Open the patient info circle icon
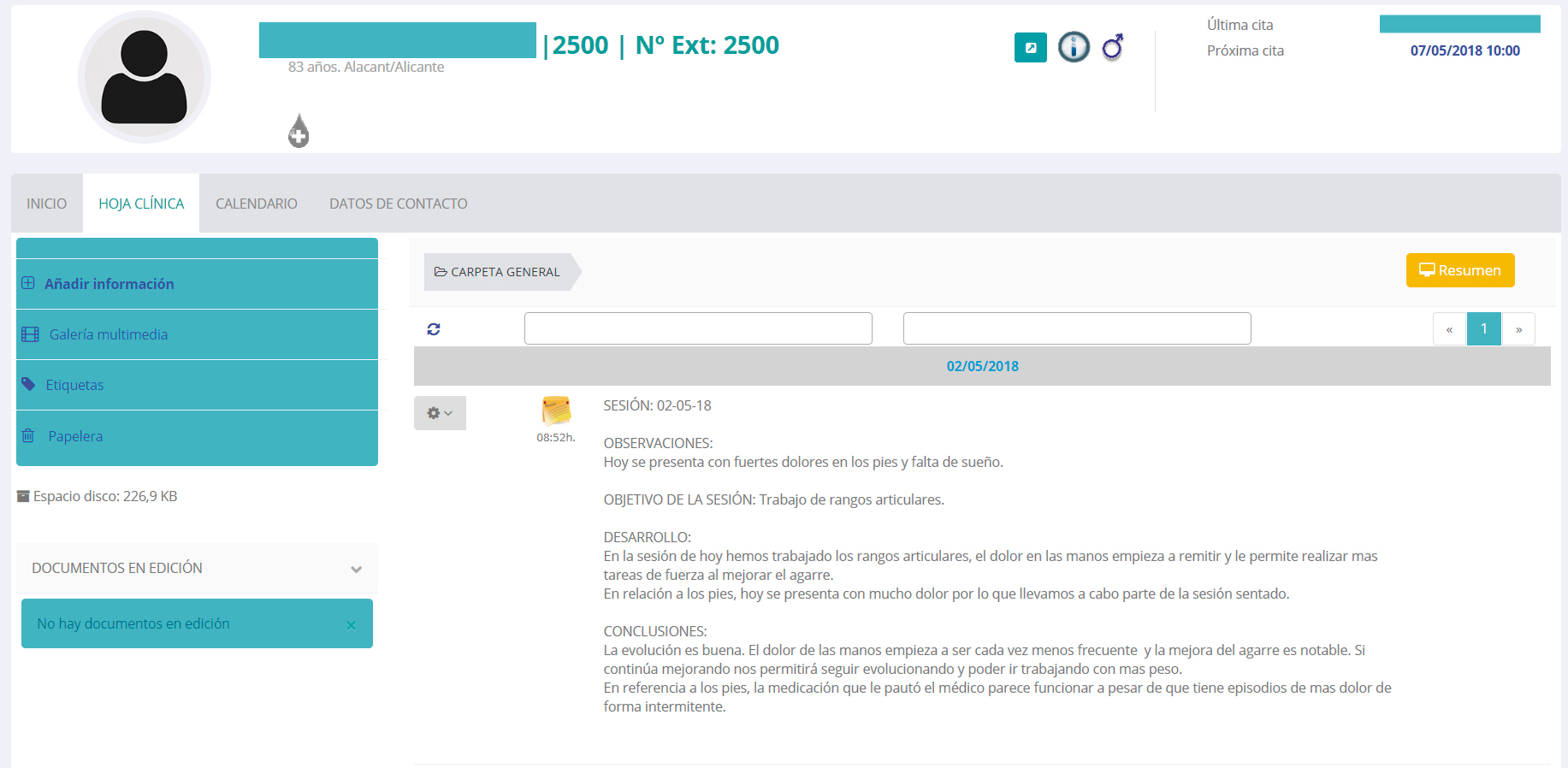Image resolution: width=1568 pixels, height=768 pixels. click(1074, 47)
